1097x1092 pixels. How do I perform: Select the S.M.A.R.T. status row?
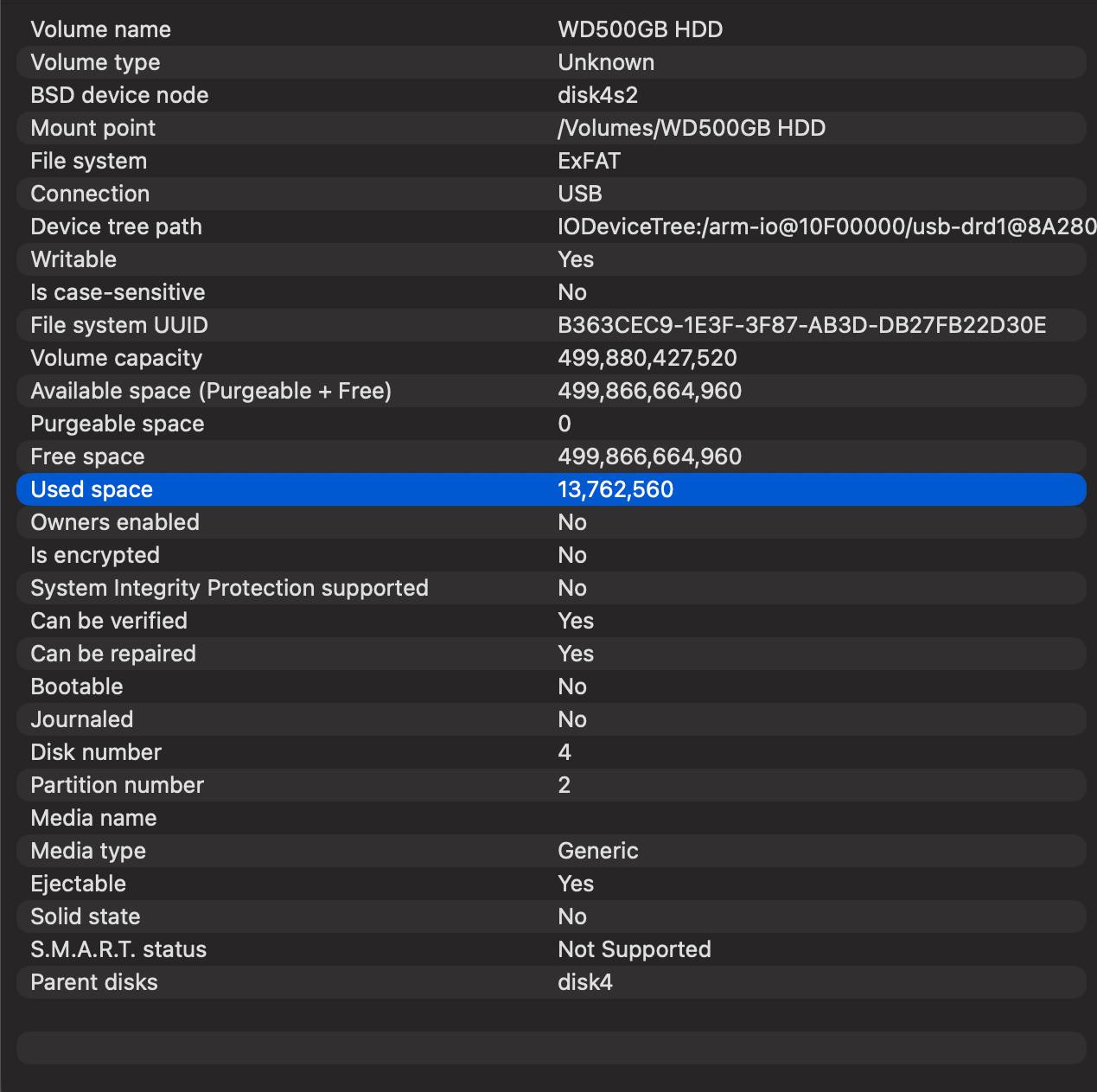(552, 949)
